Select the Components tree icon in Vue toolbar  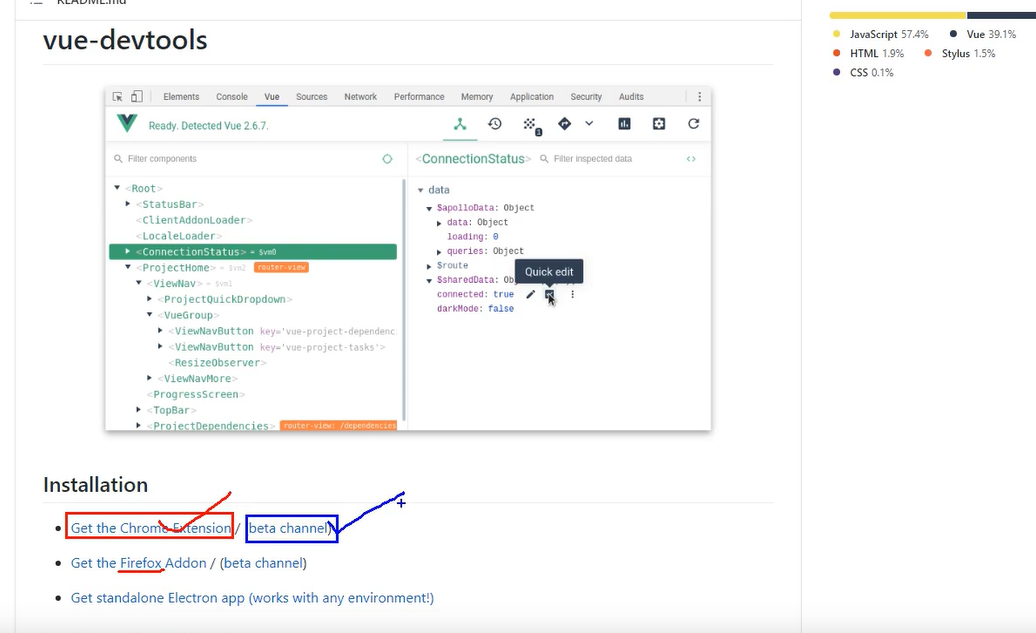(460, 124)
